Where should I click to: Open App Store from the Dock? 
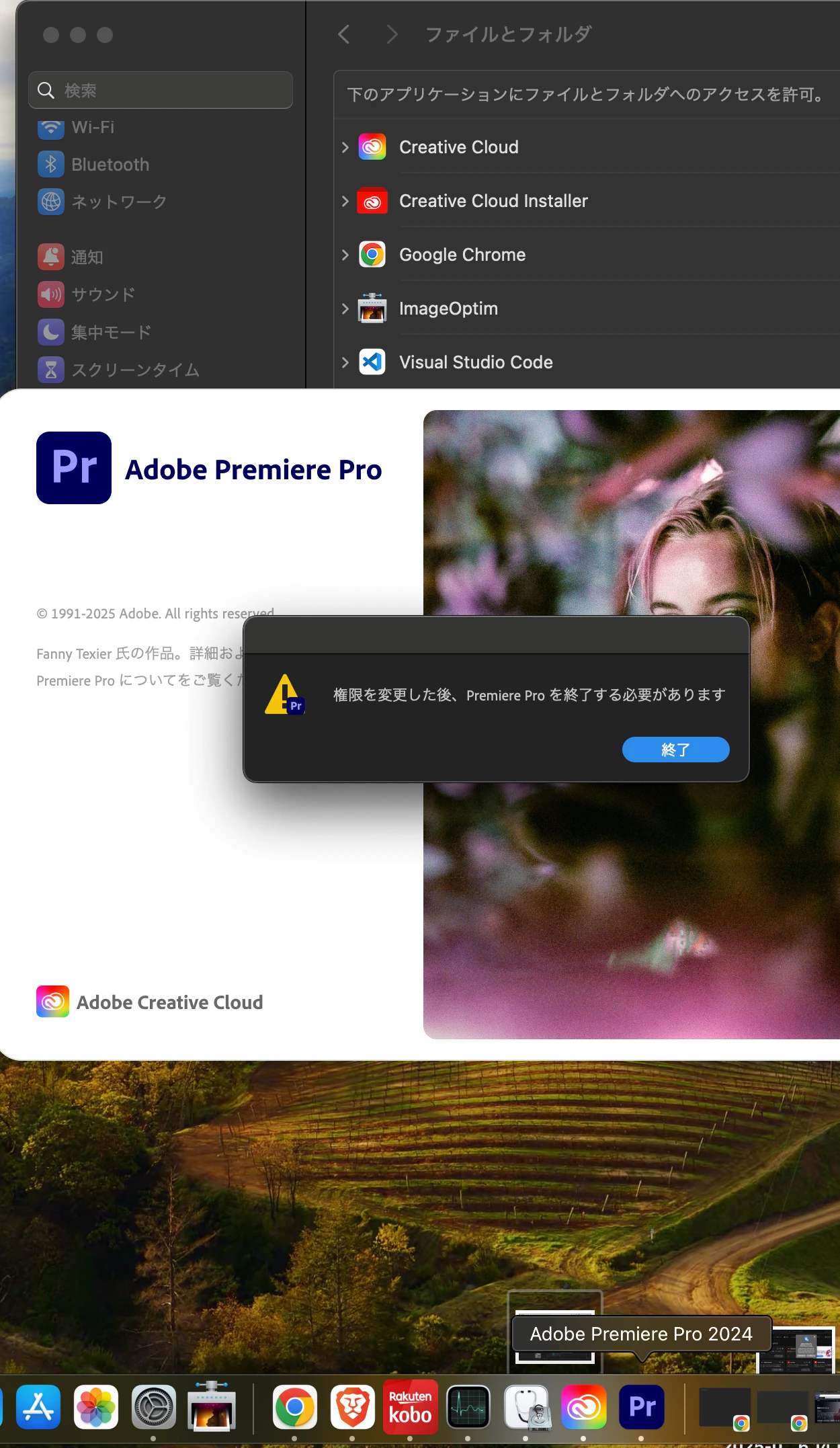(38, 1406)
